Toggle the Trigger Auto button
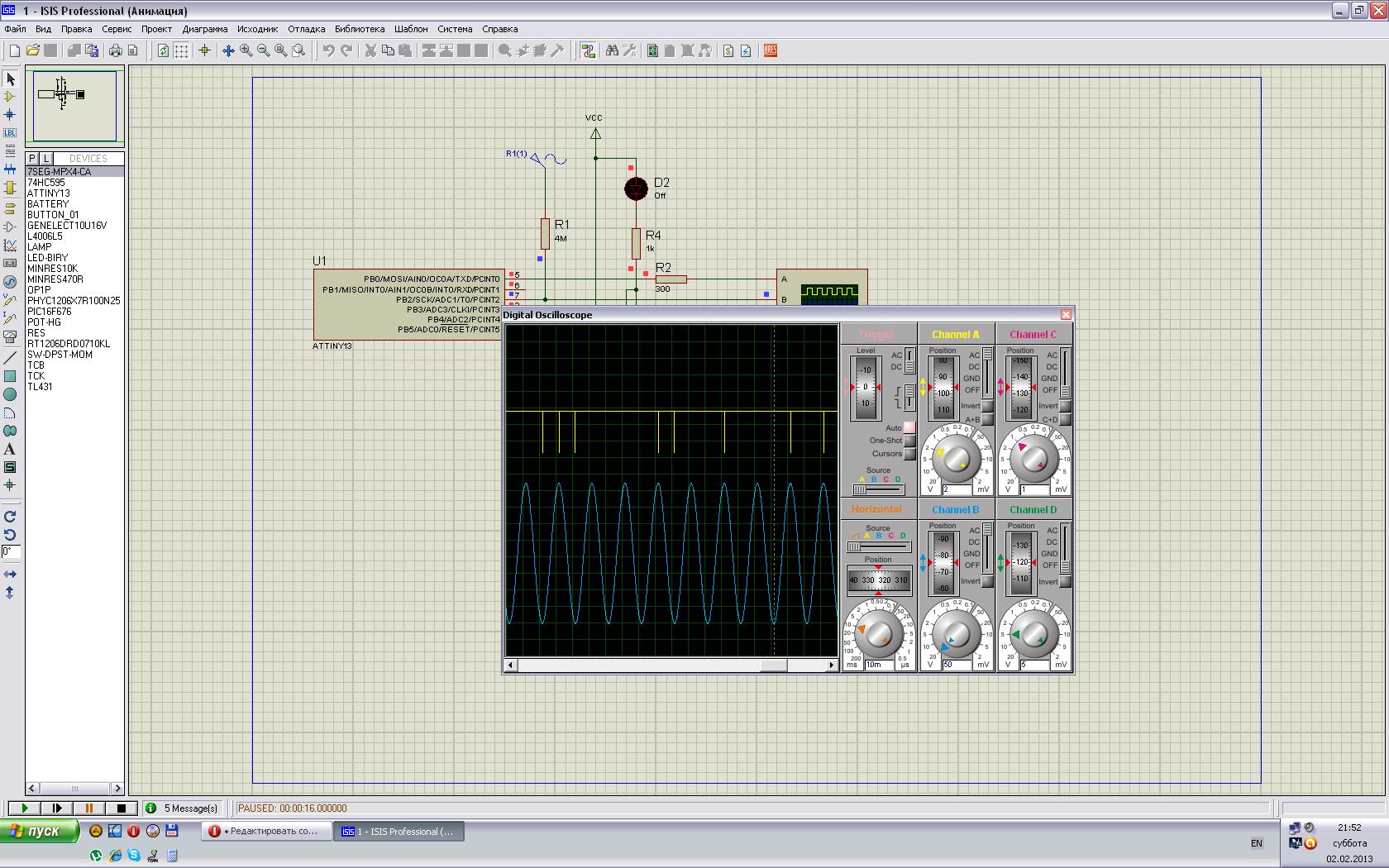Screen dimensions: 1389x868 (909, 428)
